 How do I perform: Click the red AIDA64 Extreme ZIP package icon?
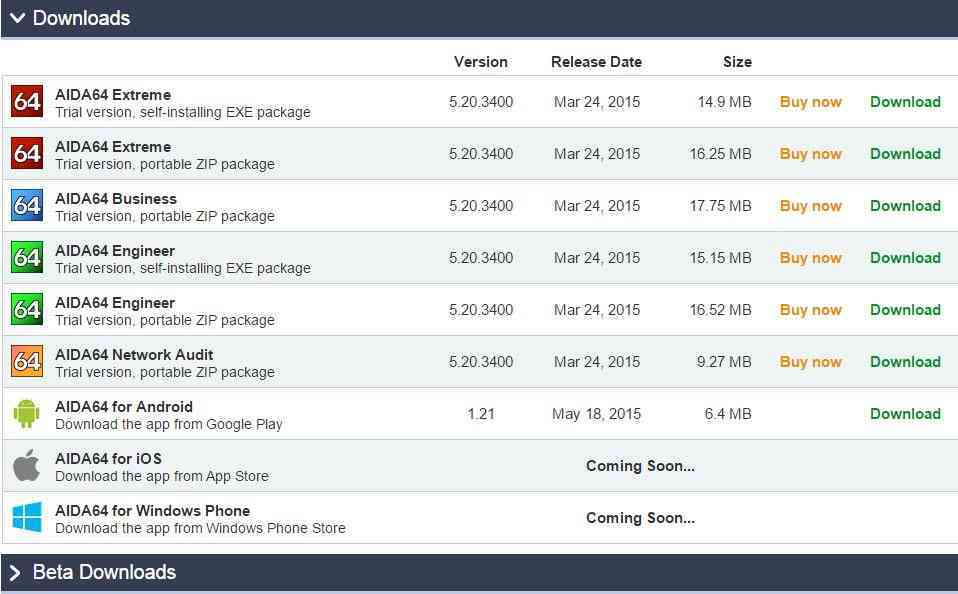(27, 154)
